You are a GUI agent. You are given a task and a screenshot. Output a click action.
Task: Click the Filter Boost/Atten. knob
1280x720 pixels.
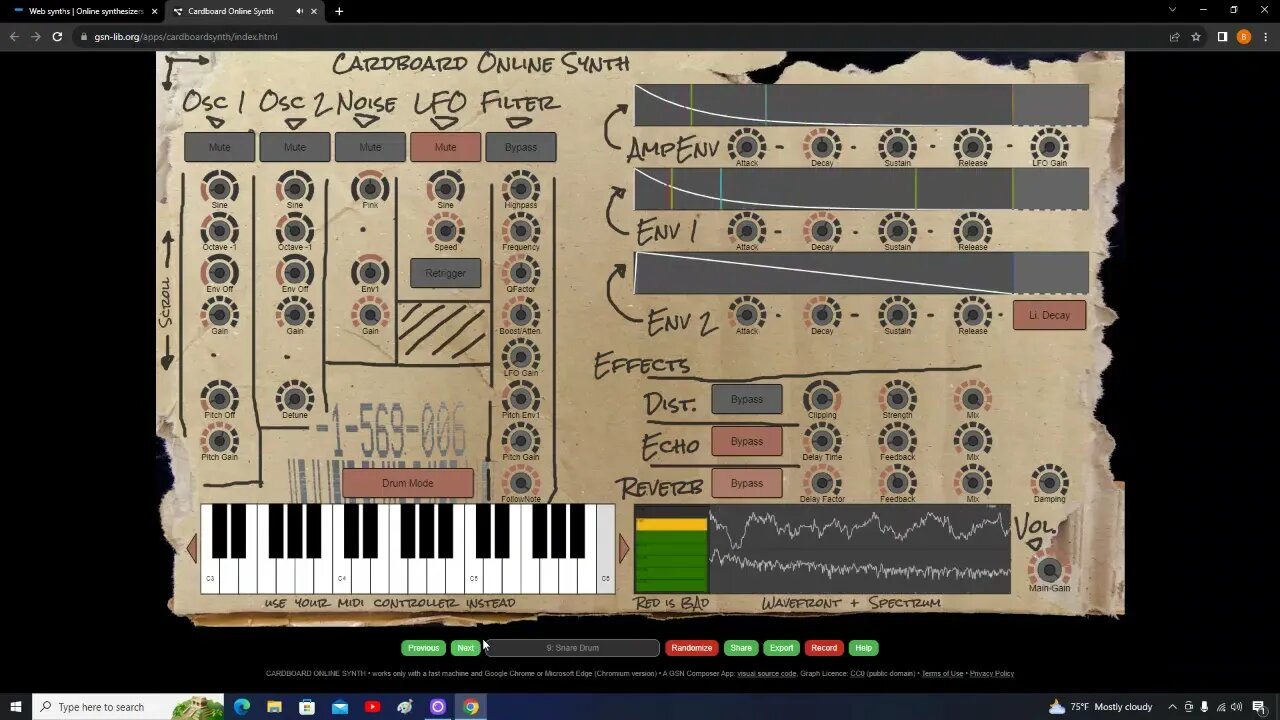pyautogui.click(x=520, y=314)
